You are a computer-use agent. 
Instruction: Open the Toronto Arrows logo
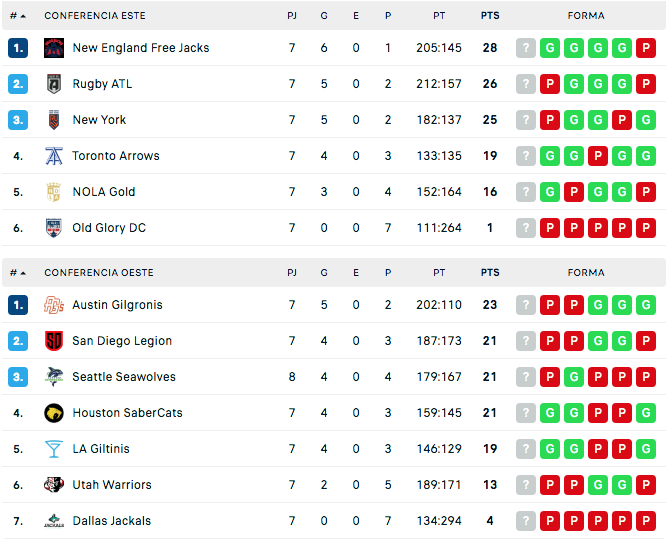tap(54, 156)
